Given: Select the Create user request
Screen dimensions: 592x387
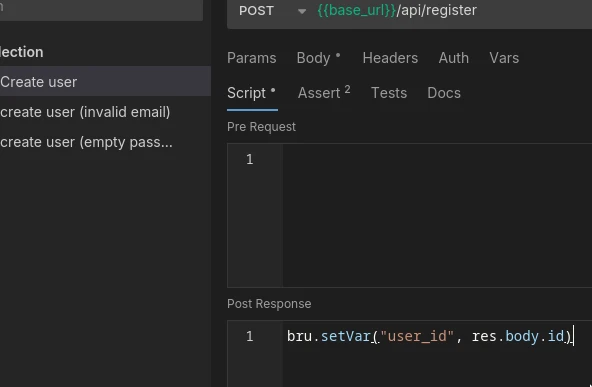Looking at the screenshot, I should (105, 82).
